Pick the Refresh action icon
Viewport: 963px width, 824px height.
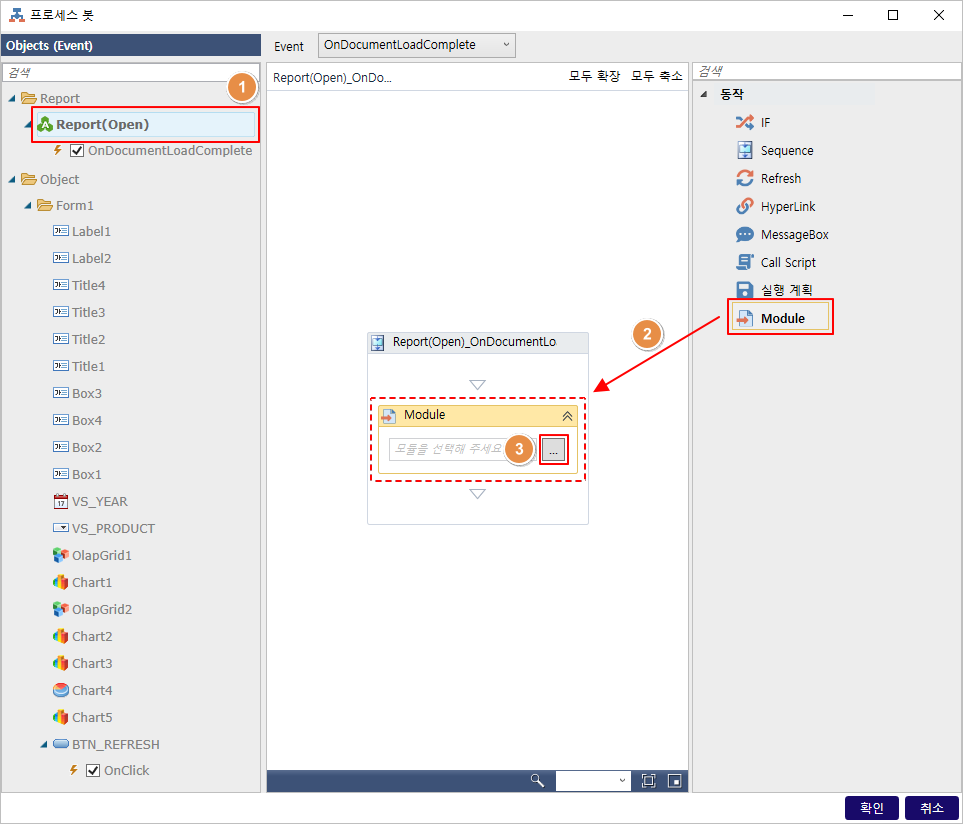pyautogui.click(x=745, y=179)
